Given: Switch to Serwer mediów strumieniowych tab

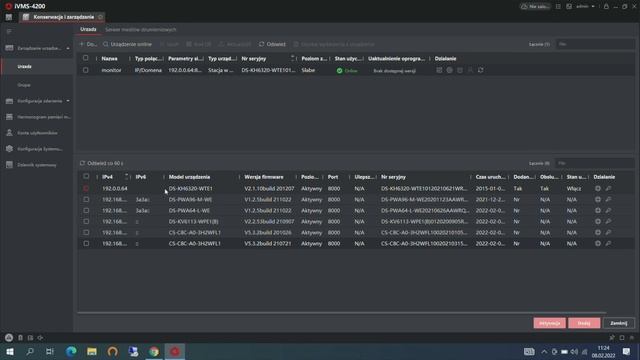Looking at the screenshot, I should click(141, 29).
